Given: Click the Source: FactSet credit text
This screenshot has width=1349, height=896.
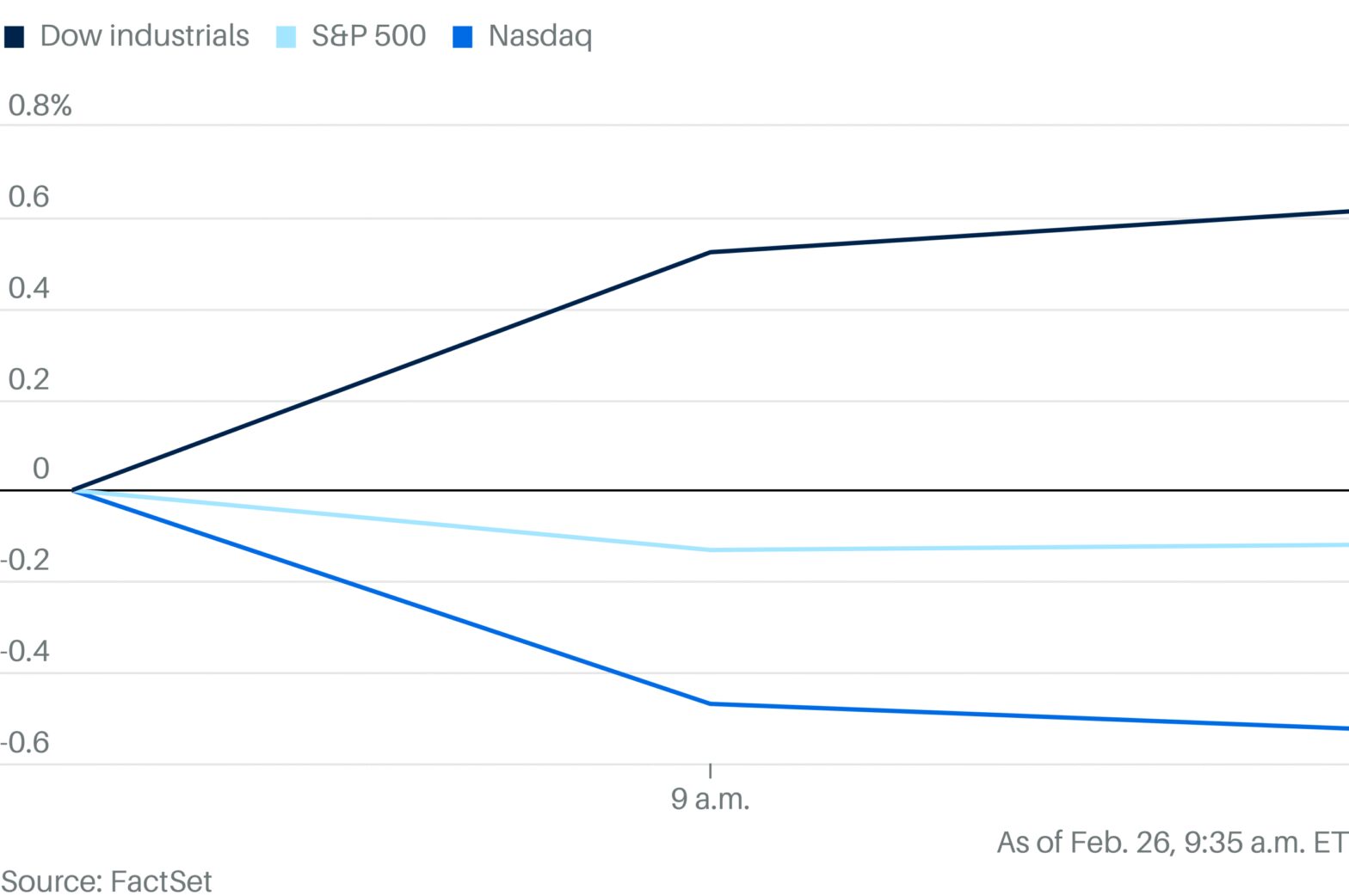Looking at the screenshot, I should tap(107, 881).
